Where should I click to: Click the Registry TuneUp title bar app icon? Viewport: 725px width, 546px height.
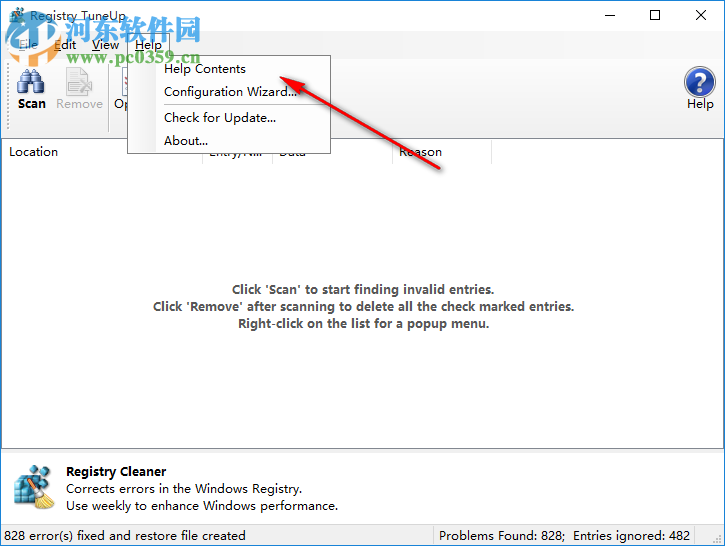click(18, 15)
